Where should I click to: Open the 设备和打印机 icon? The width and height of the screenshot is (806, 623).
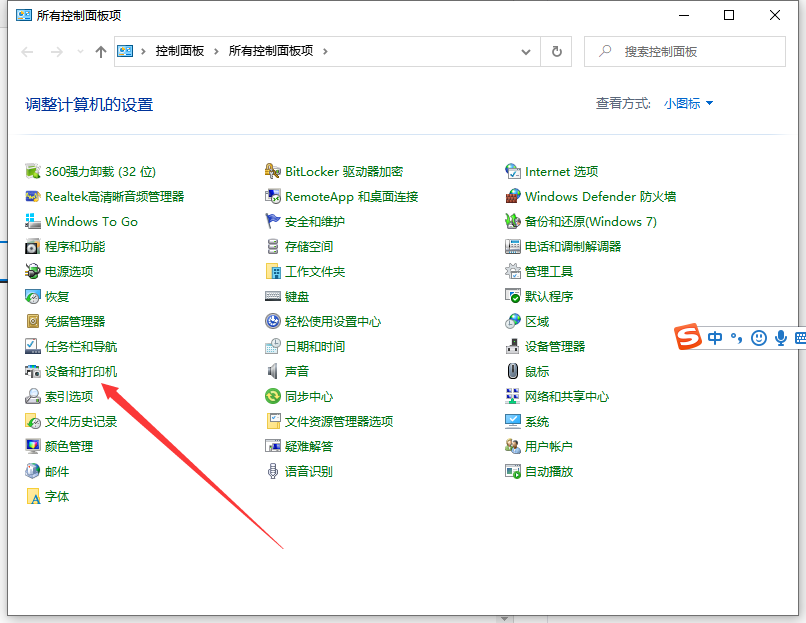[x=33, y=372]
